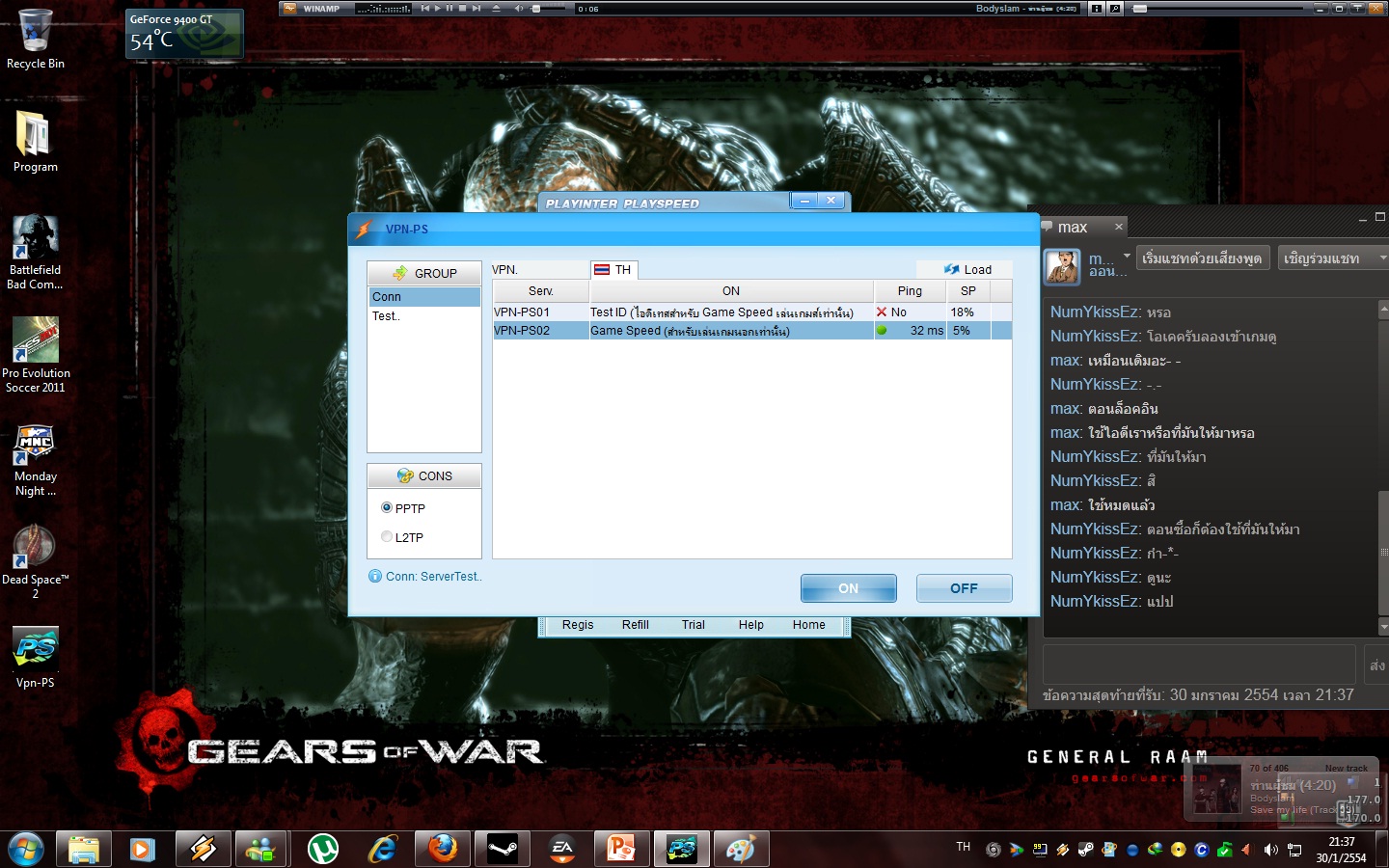Open PowerPoint from the taskbar

[621, 849]
